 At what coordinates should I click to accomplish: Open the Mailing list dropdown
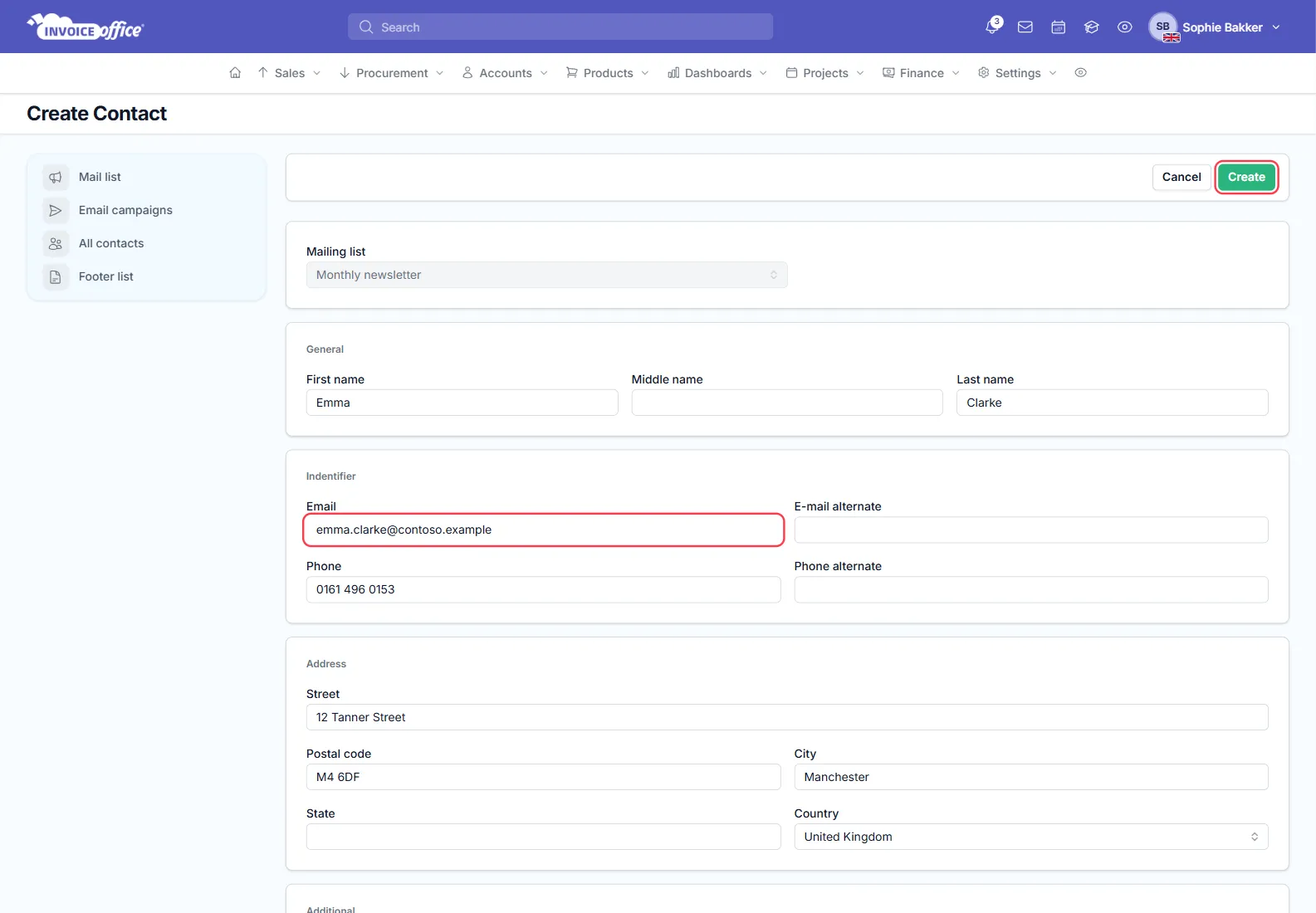coord(546,275)
